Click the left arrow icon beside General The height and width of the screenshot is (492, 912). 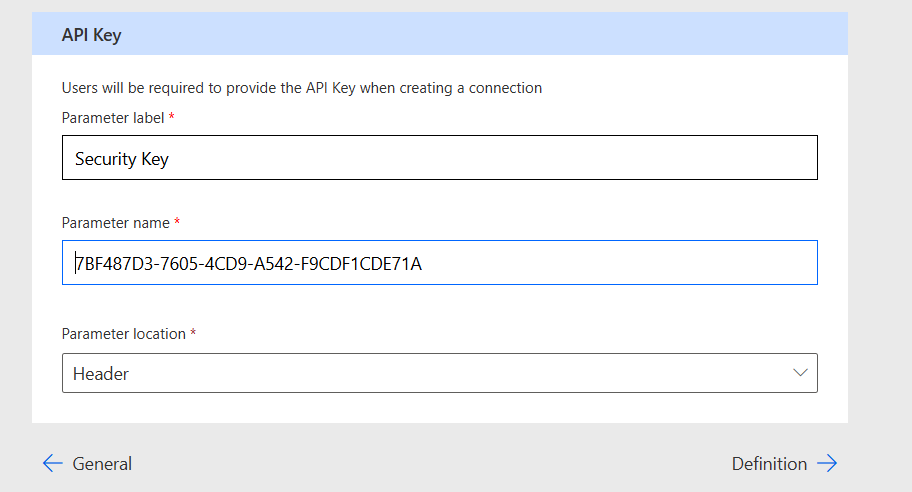[52, 463]
